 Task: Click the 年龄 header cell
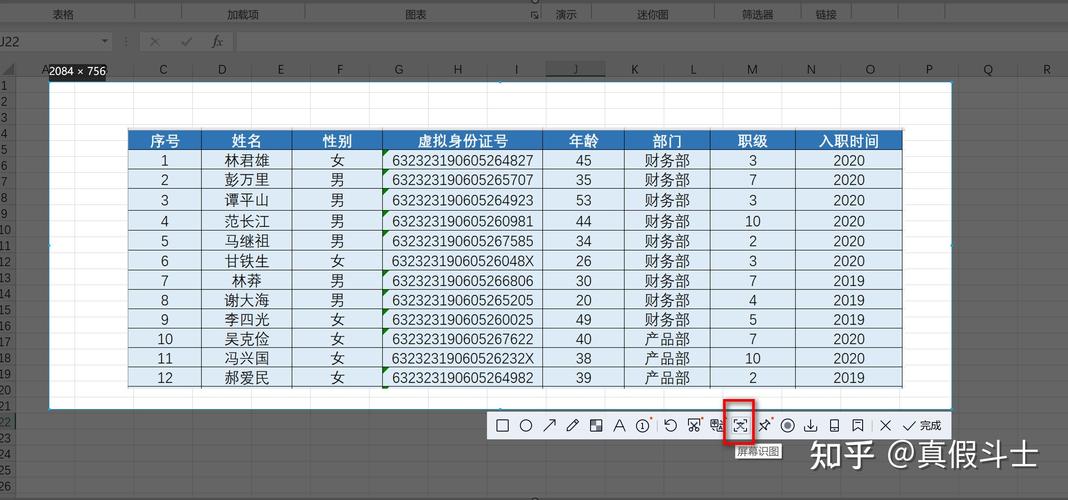pos(584,140)
